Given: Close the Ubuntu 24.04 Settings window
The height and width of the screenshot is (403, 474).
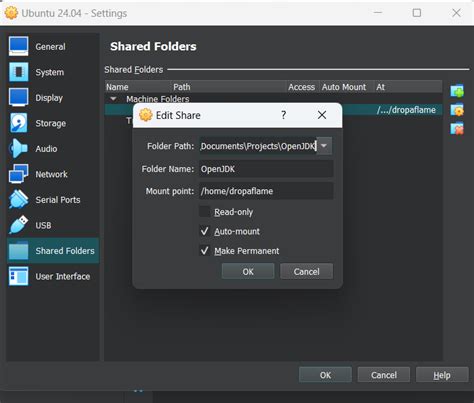Looking at the screenshot, I should click(456, 13).
